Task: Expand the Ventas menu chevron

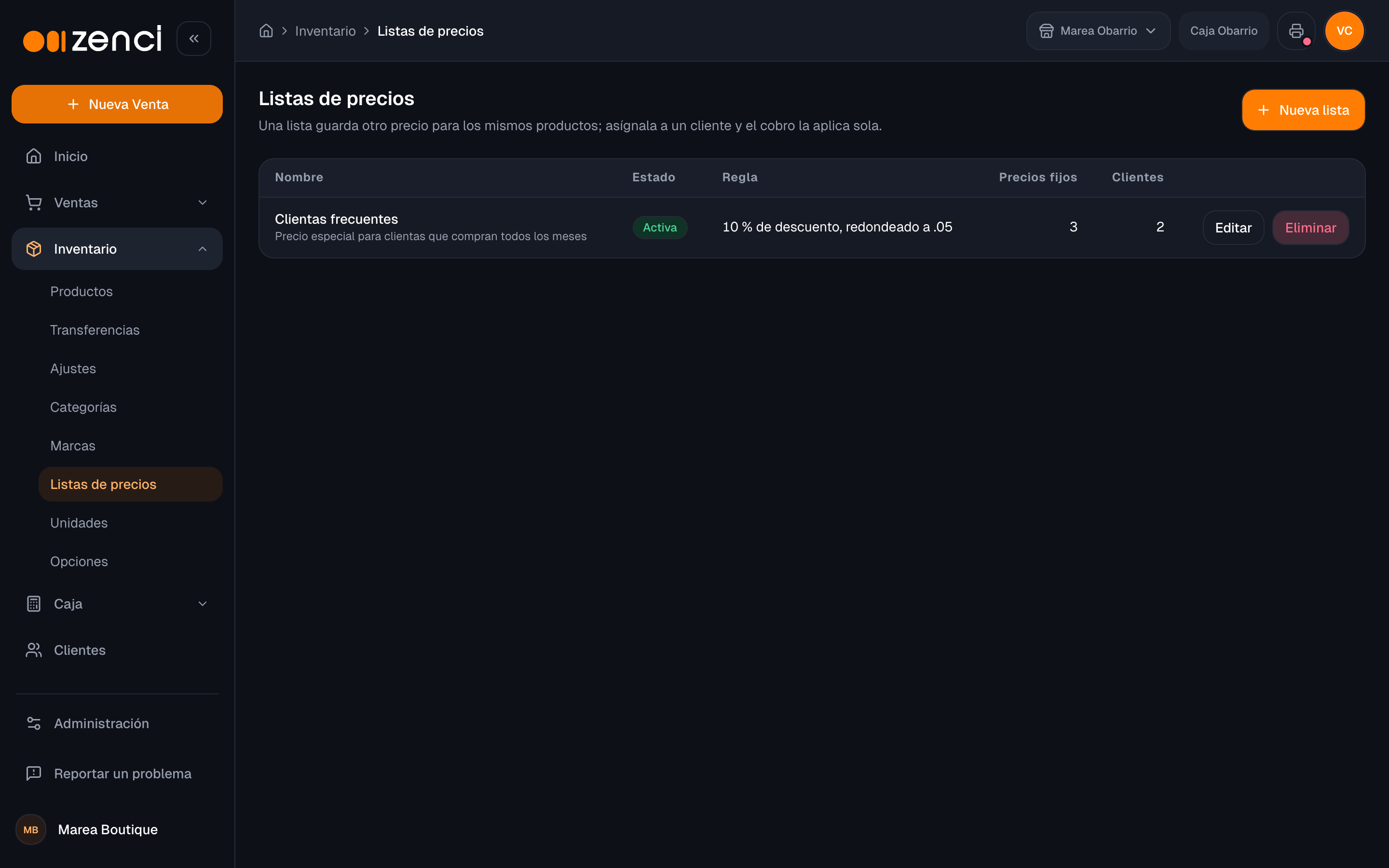Action: click(202, 203)
